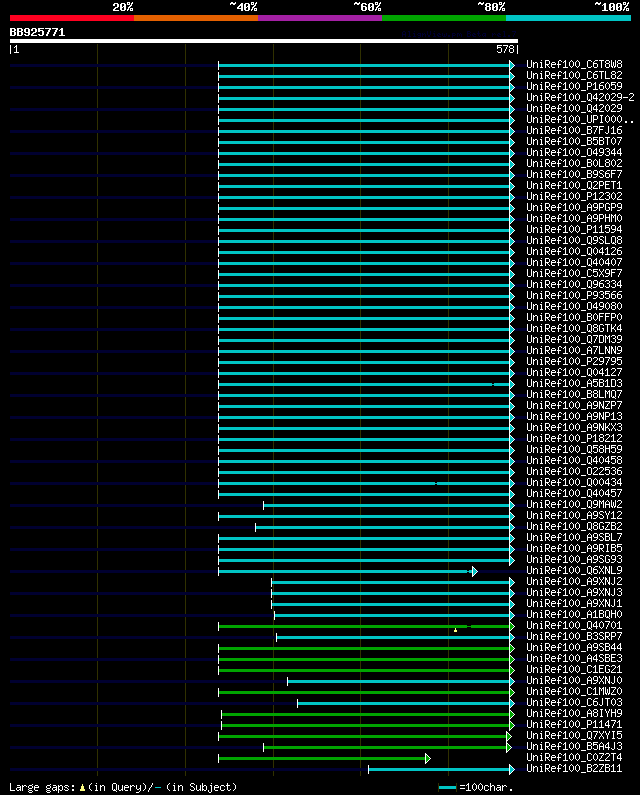640x795 pixels.
Task: Select the UniRef100_Q40407 label
Action: click(x=574, y=262)
